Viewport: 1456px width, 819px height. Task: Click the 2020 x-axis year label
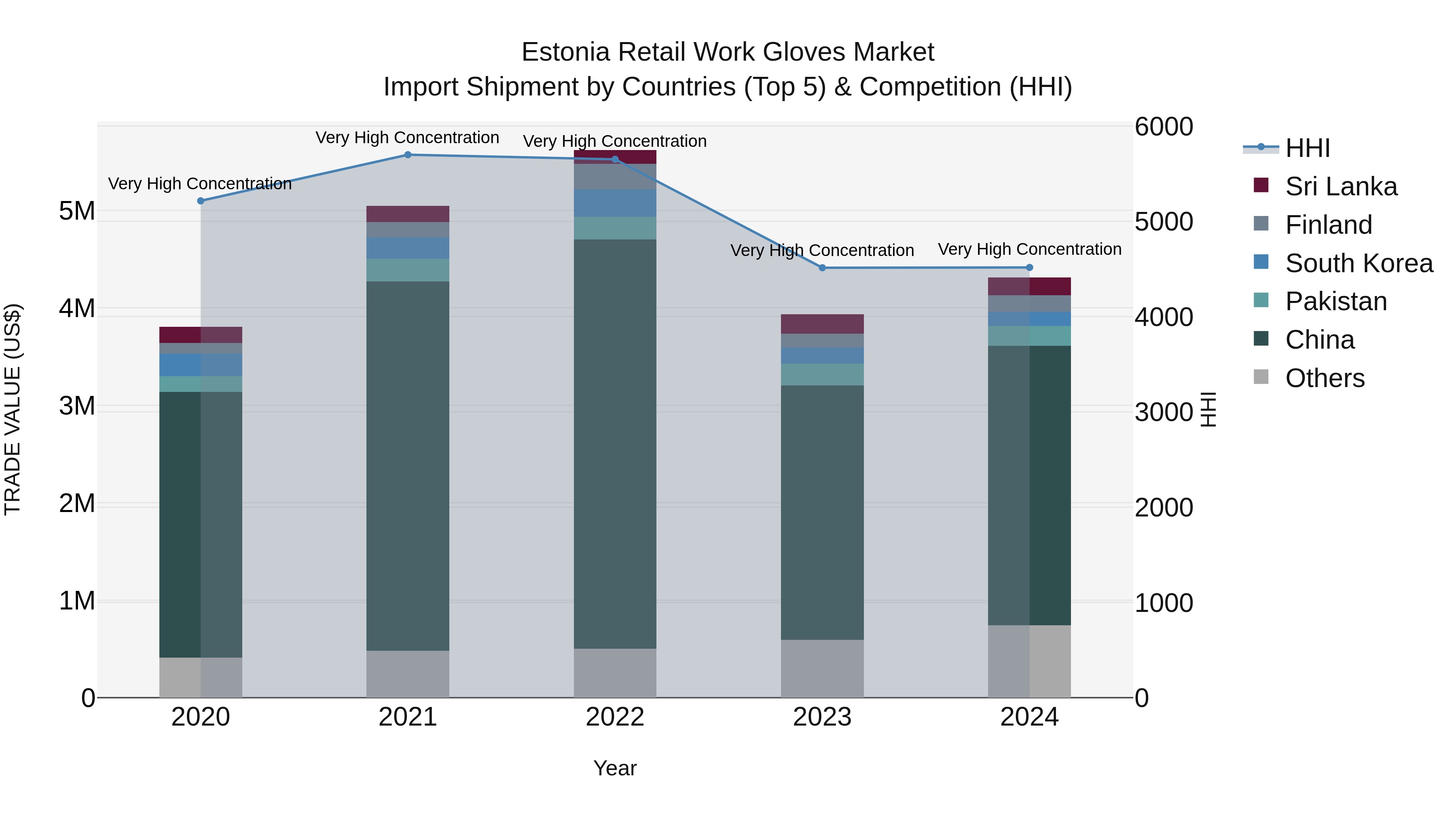click(201, 717)
